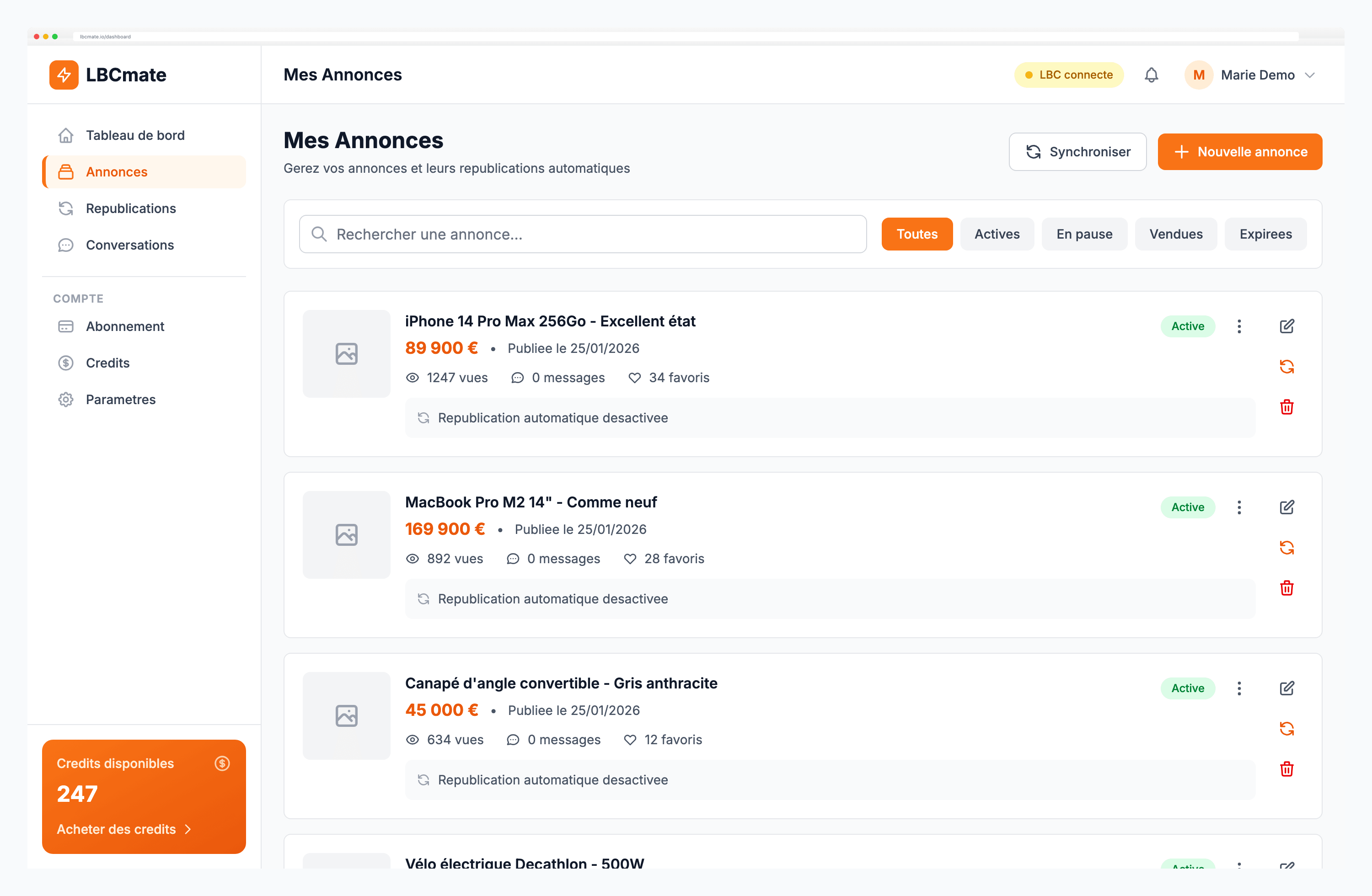Viewport: 1372px width, 896px height.
Task: Edit the MacBook Pro M2 listing
Action: click(x=1286, y=507)
